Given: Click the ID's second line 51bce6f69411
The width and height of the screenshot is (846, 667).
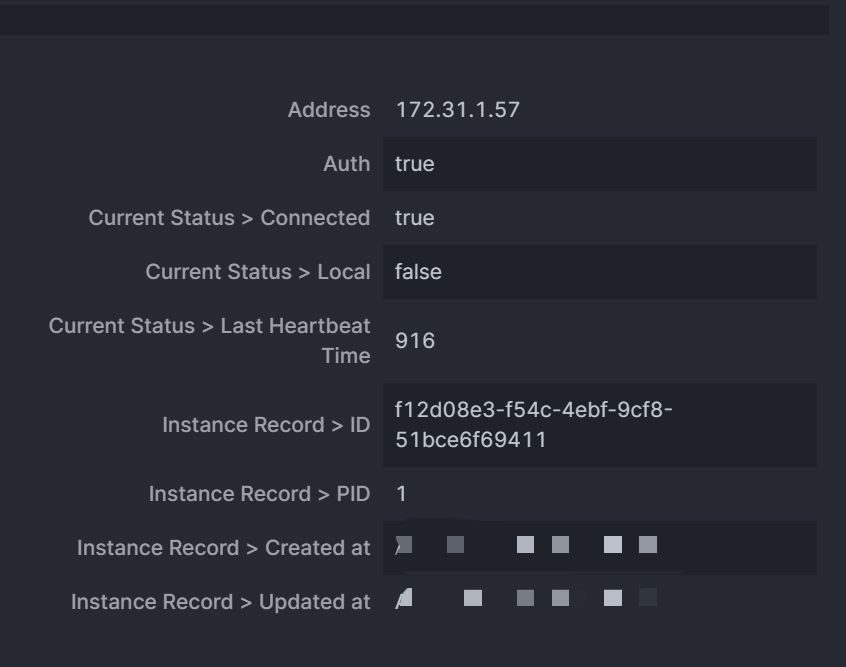Looking at the screenshot, I should tap(470, 440).
